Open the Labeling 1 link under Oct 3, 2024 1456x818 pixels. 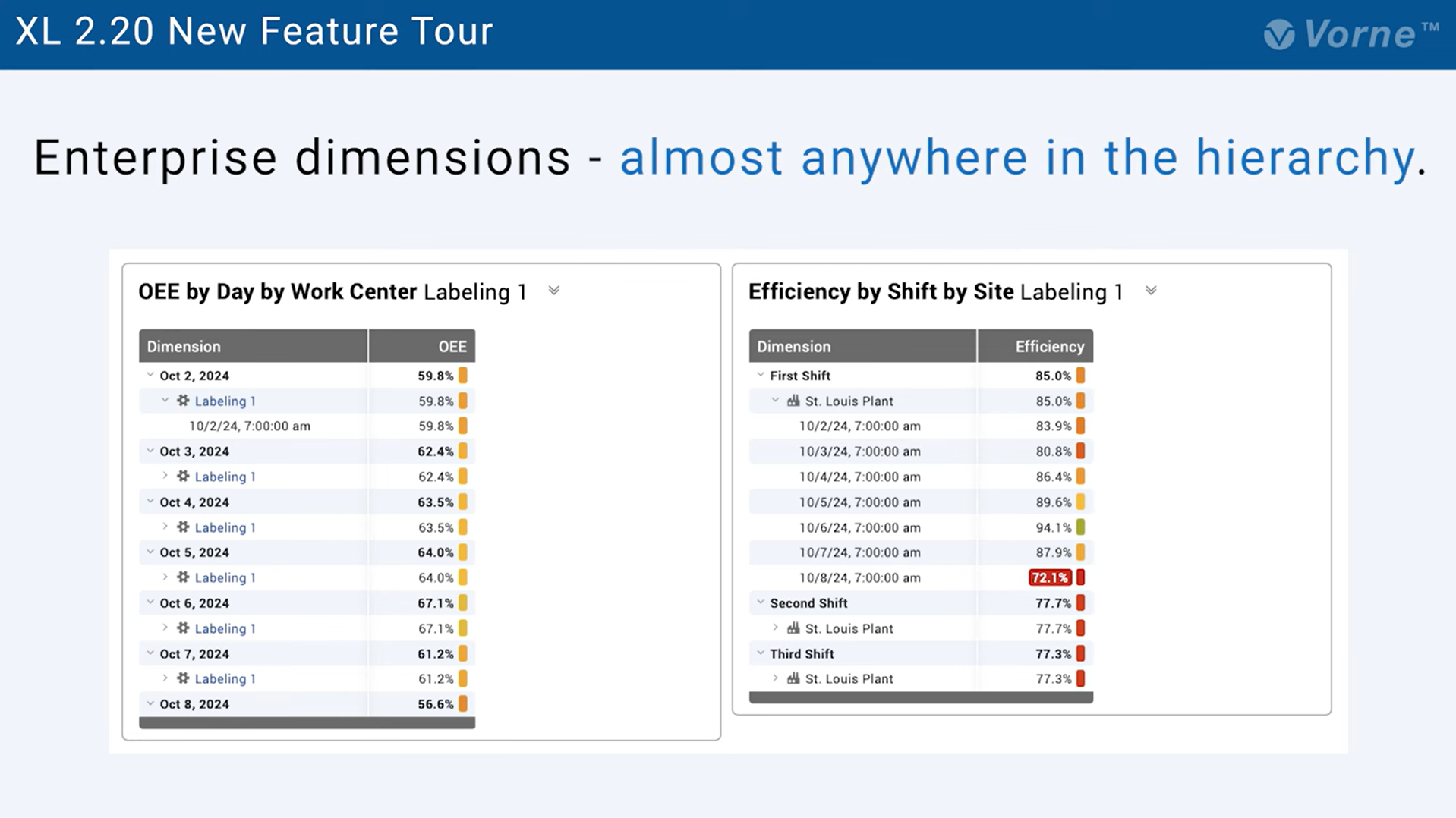[225, 477]
